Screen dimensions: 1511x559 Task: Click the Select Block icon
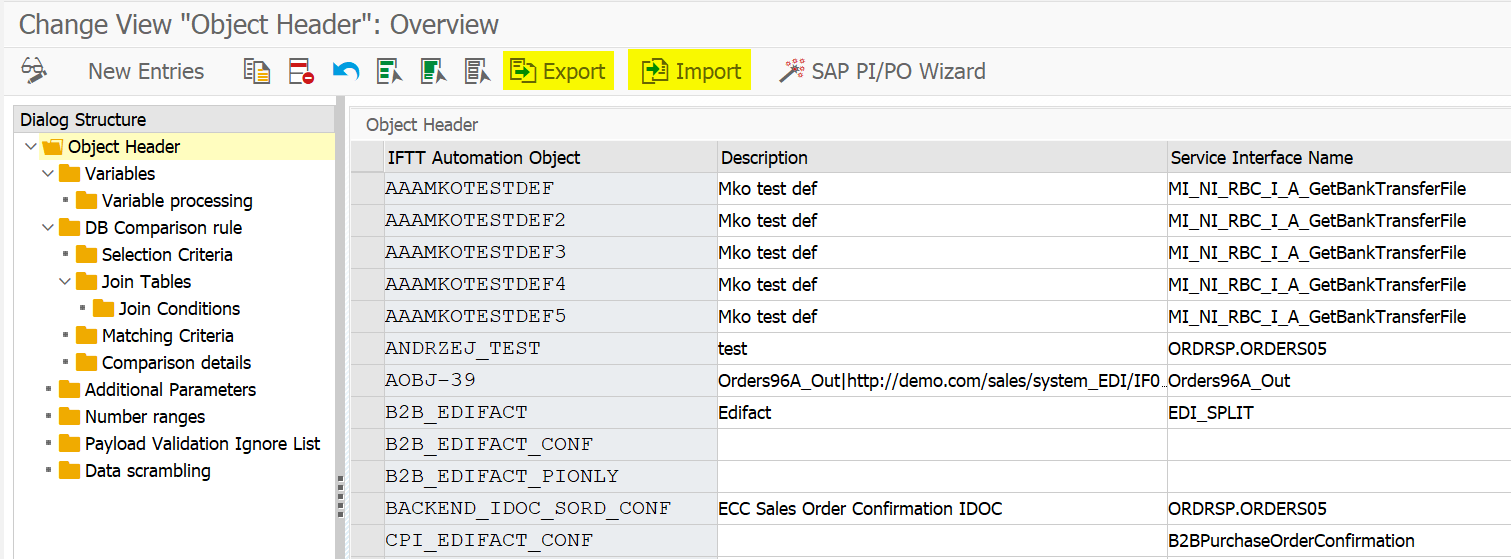433,71
